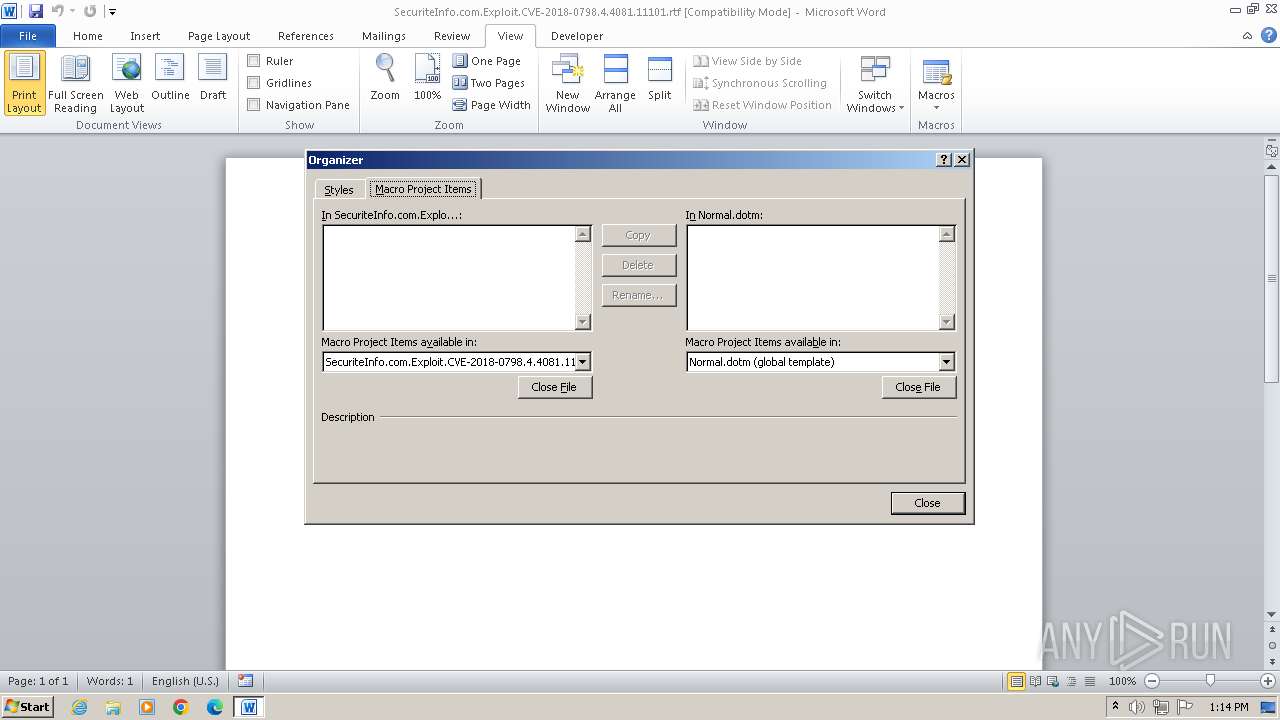Select Macro Project Items tab
This screenshot has width=1280, height=720.
coord(424,189)
